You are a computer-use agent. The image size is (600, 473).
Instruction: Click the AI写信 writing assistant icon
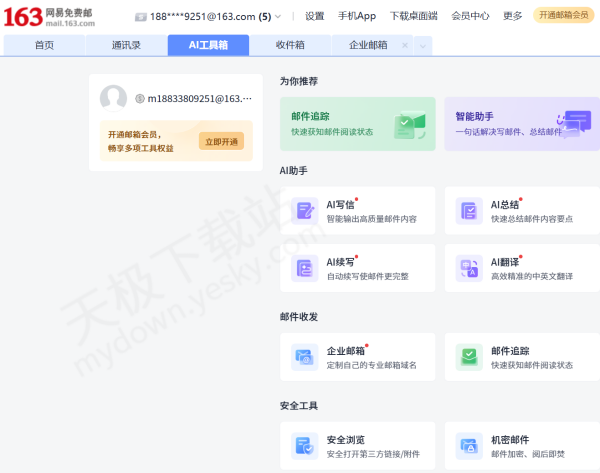pos(304,211)
